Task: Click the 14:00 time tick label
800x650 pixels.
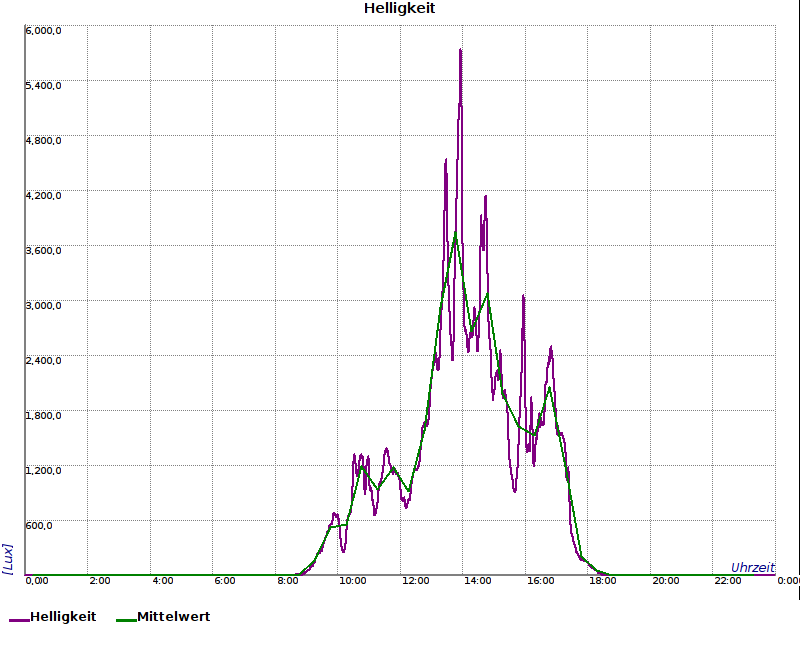Action: (x=478, y=581)
